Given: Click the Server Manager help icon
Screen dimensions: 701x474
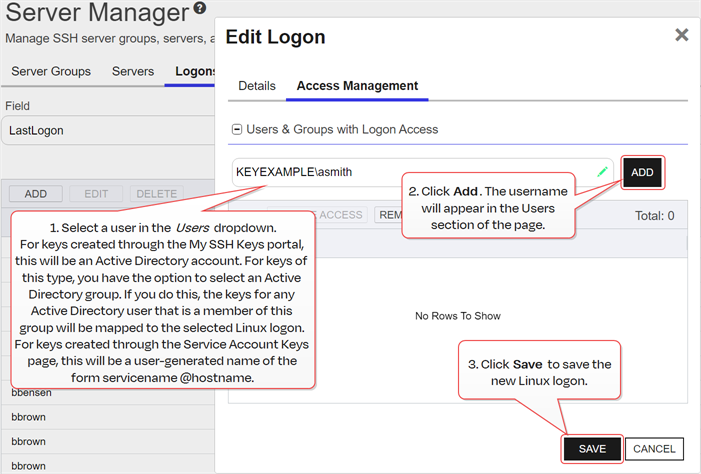Looking at the screenshot, I should [x=200, y=11].
